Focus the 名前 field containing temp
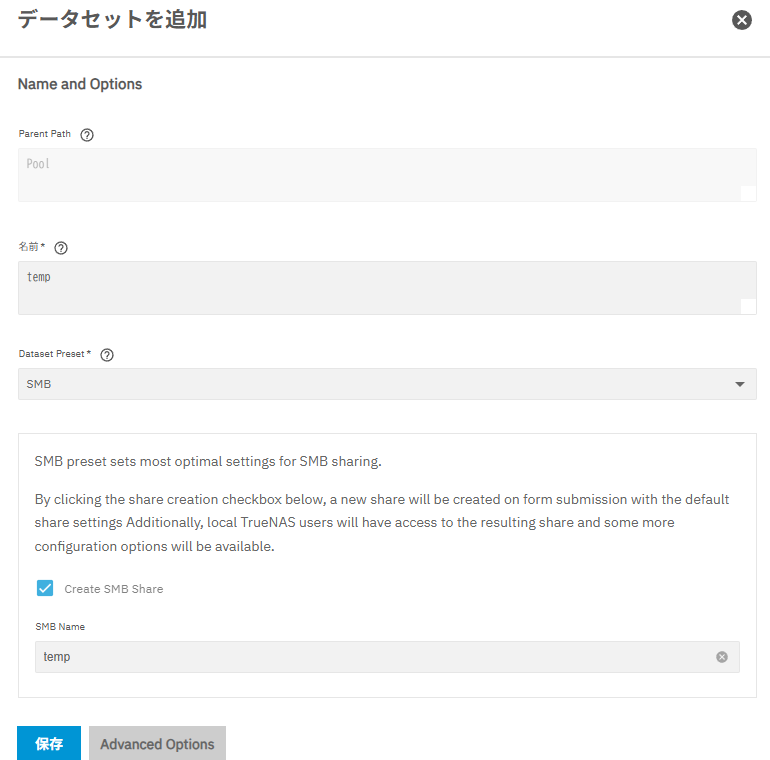This screenshot has height=760, width=770. click(x=380, y=288)
